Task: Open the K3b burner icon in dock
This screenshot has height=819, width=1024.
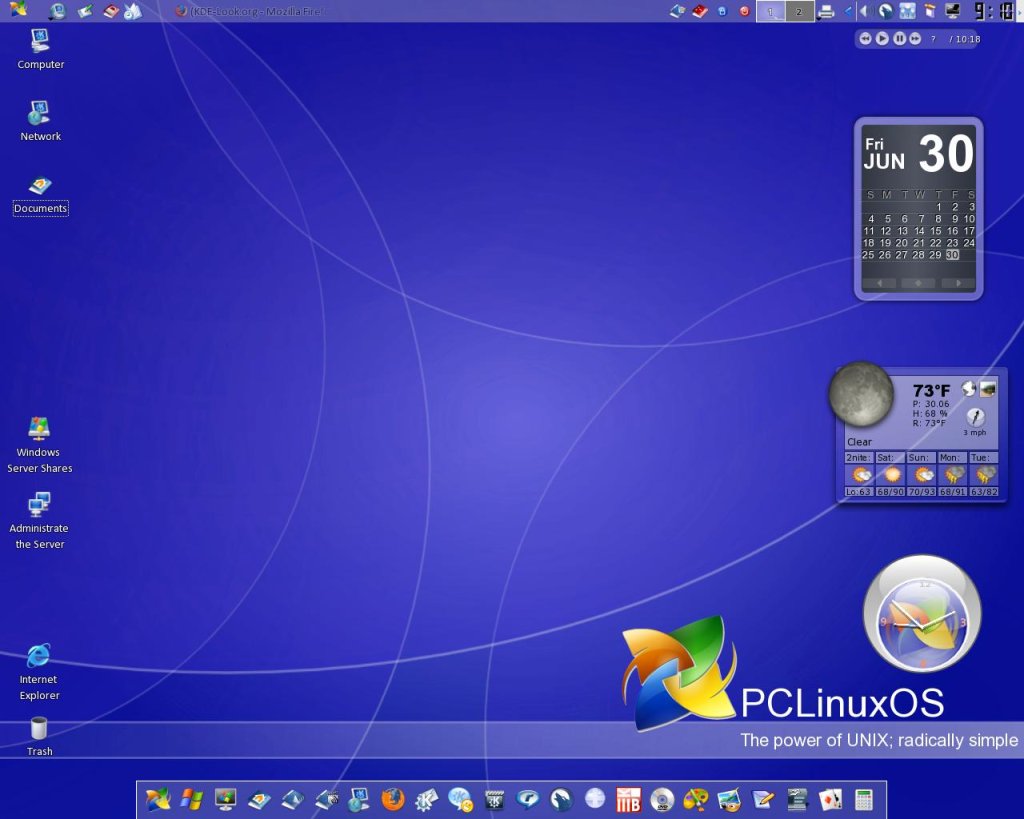Action: point(628,799)
